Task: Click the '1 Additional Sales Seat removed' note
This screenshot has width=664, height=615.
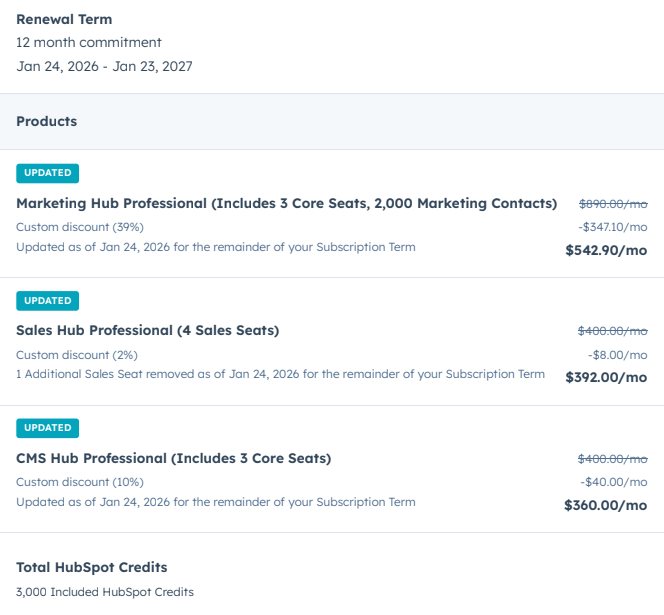Action: click(x=280, y=374)
